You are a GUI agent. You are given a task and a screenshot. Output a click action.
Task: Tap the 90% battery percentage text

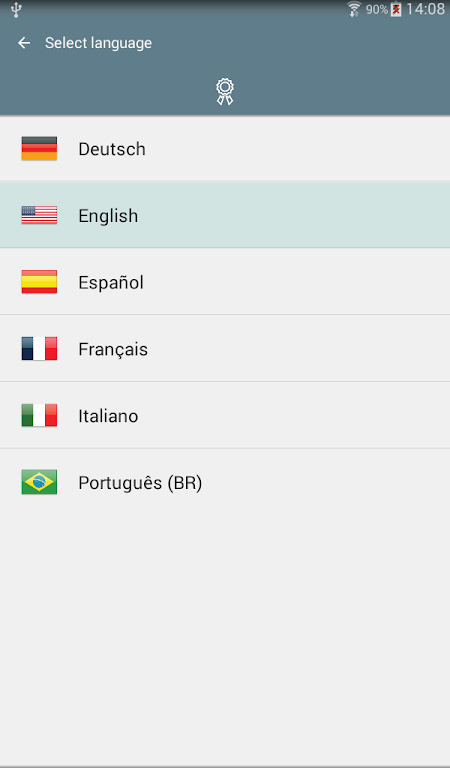click(x=377, y=10)
